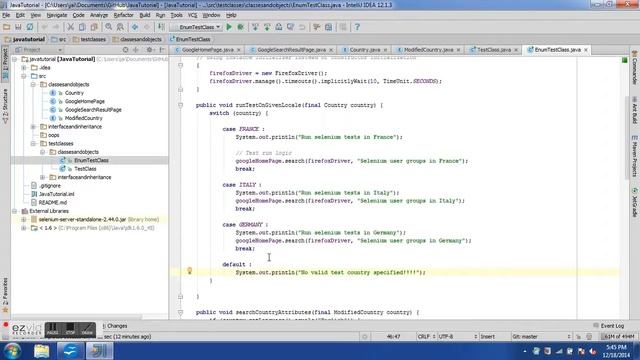Click the Synchronize toolbar icon
The height and width of the screenshot is (360, 640).
pos(30,27)
